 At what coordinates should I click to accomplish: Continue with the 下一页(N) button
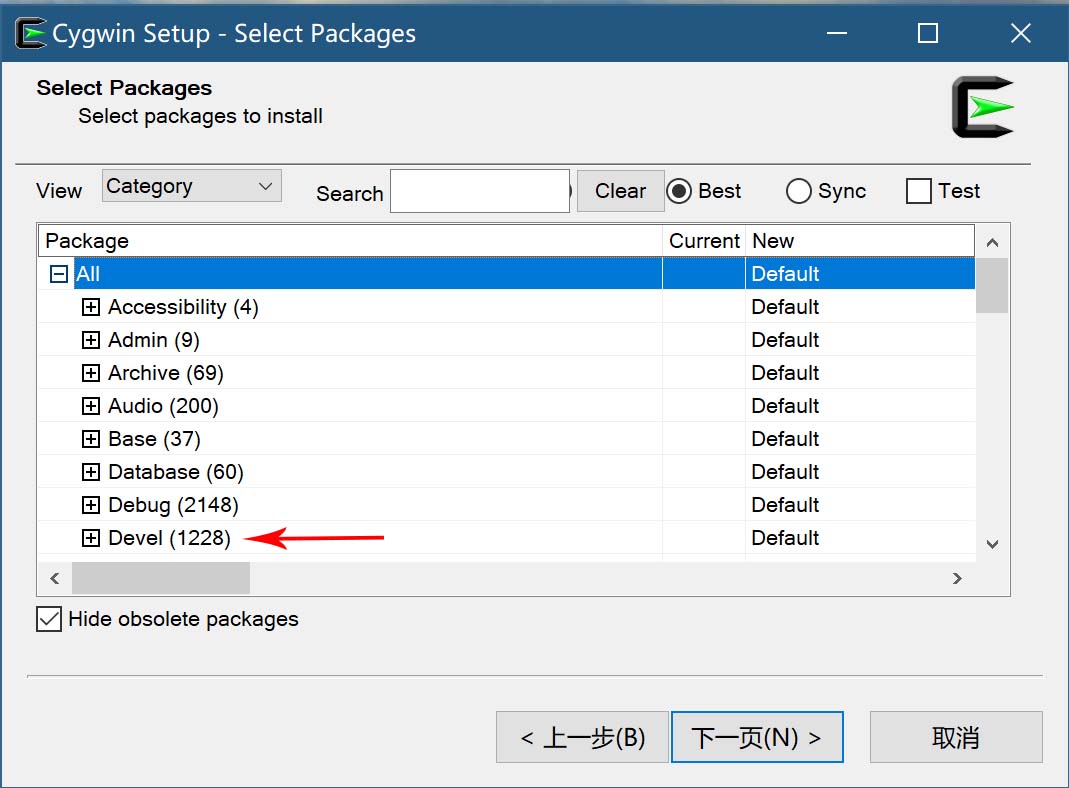point(757,737)
